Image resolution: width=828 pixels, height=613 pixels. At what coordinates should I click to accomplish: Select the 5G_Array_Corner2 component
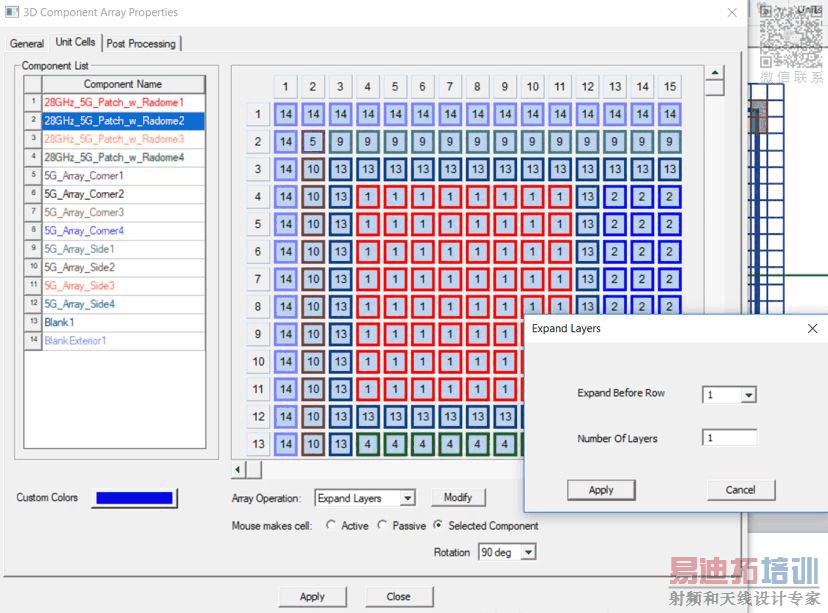click(x=123, y=194)
